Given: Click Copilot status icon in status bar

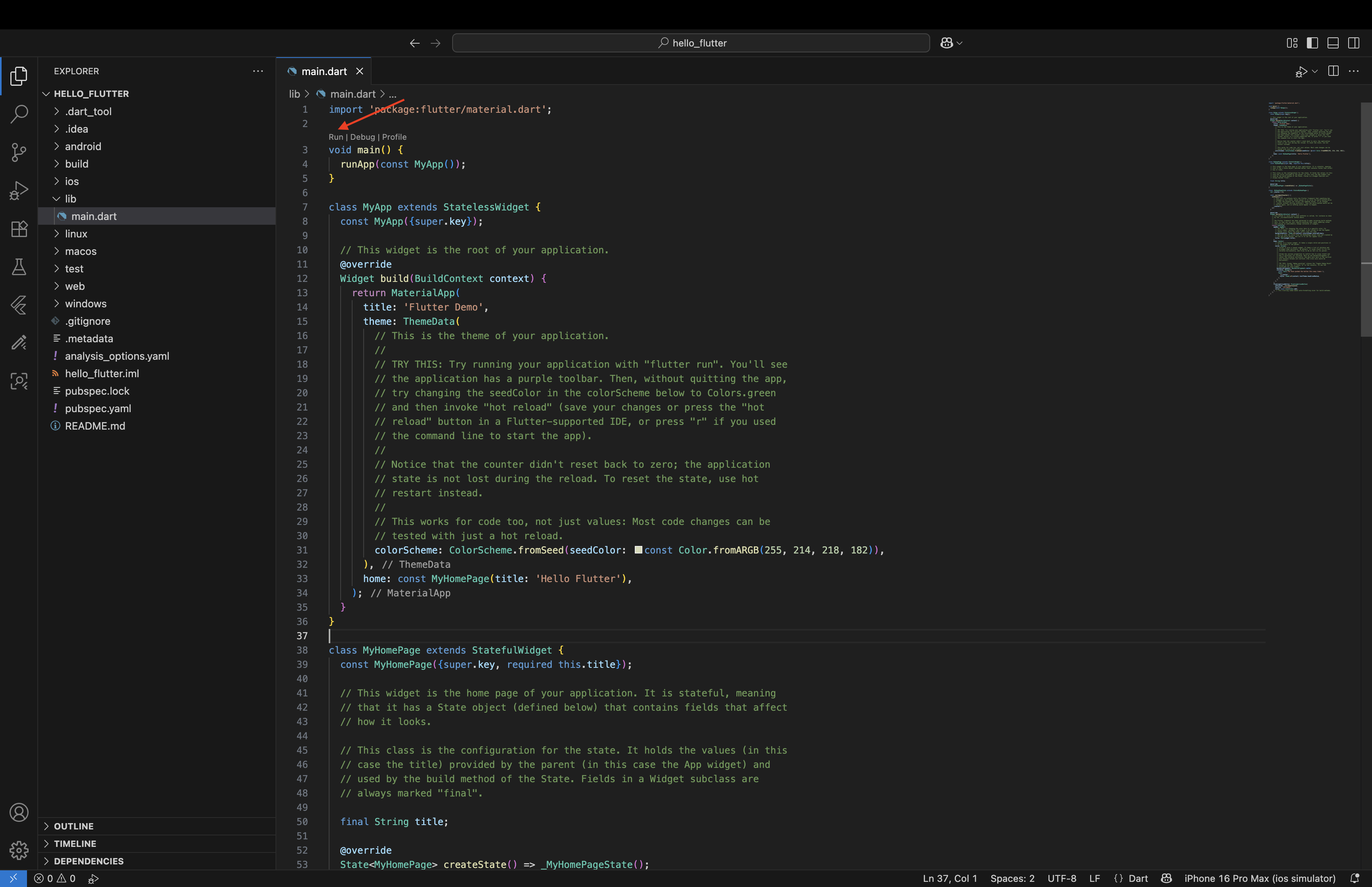Looking at the screenshot, I should 1166,878.
